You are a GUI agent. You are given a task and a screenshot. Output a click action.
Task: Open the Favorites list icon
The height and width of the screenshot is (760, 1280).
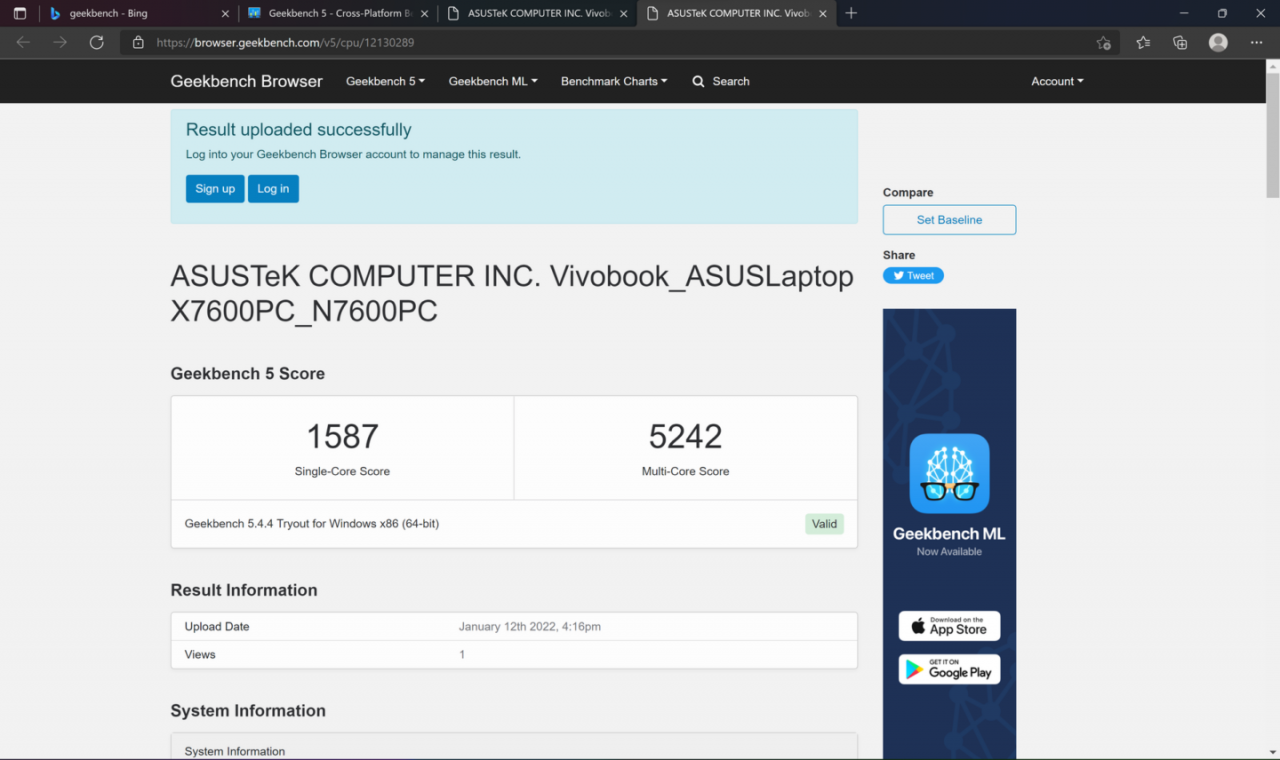(1142, 43)
